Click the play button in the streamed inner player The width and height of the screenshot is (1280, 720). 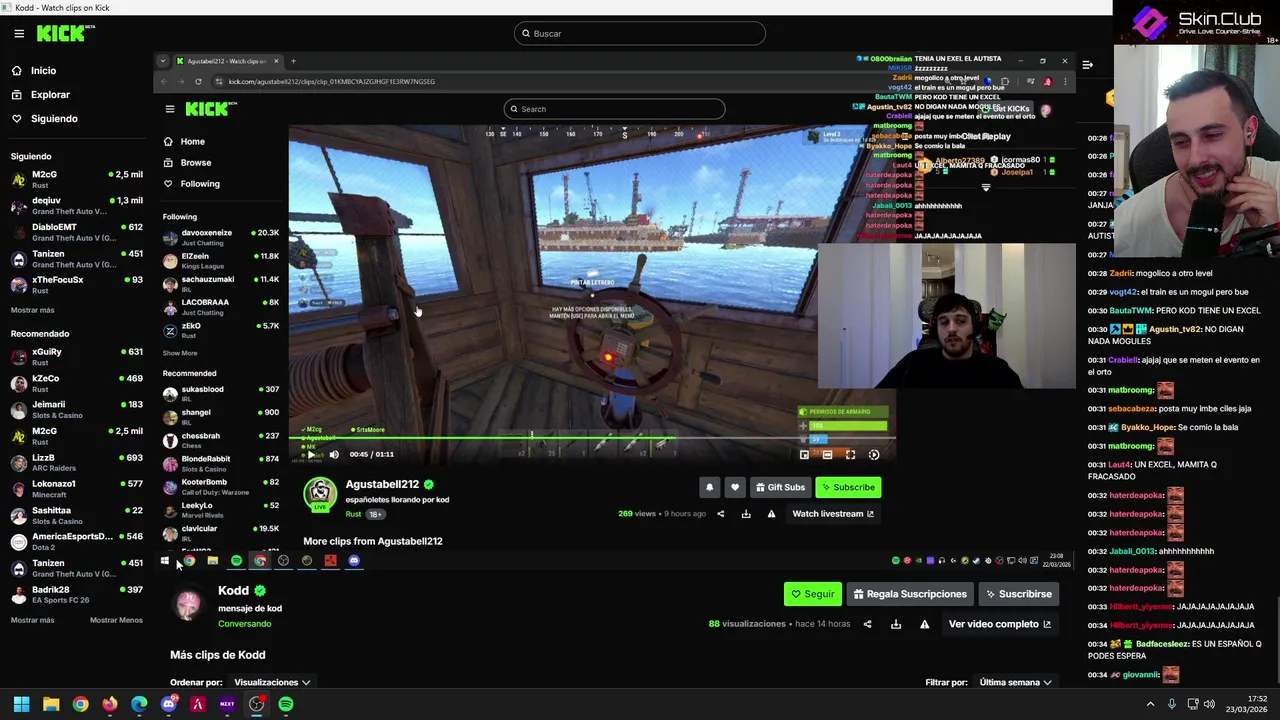coord(311,454)
